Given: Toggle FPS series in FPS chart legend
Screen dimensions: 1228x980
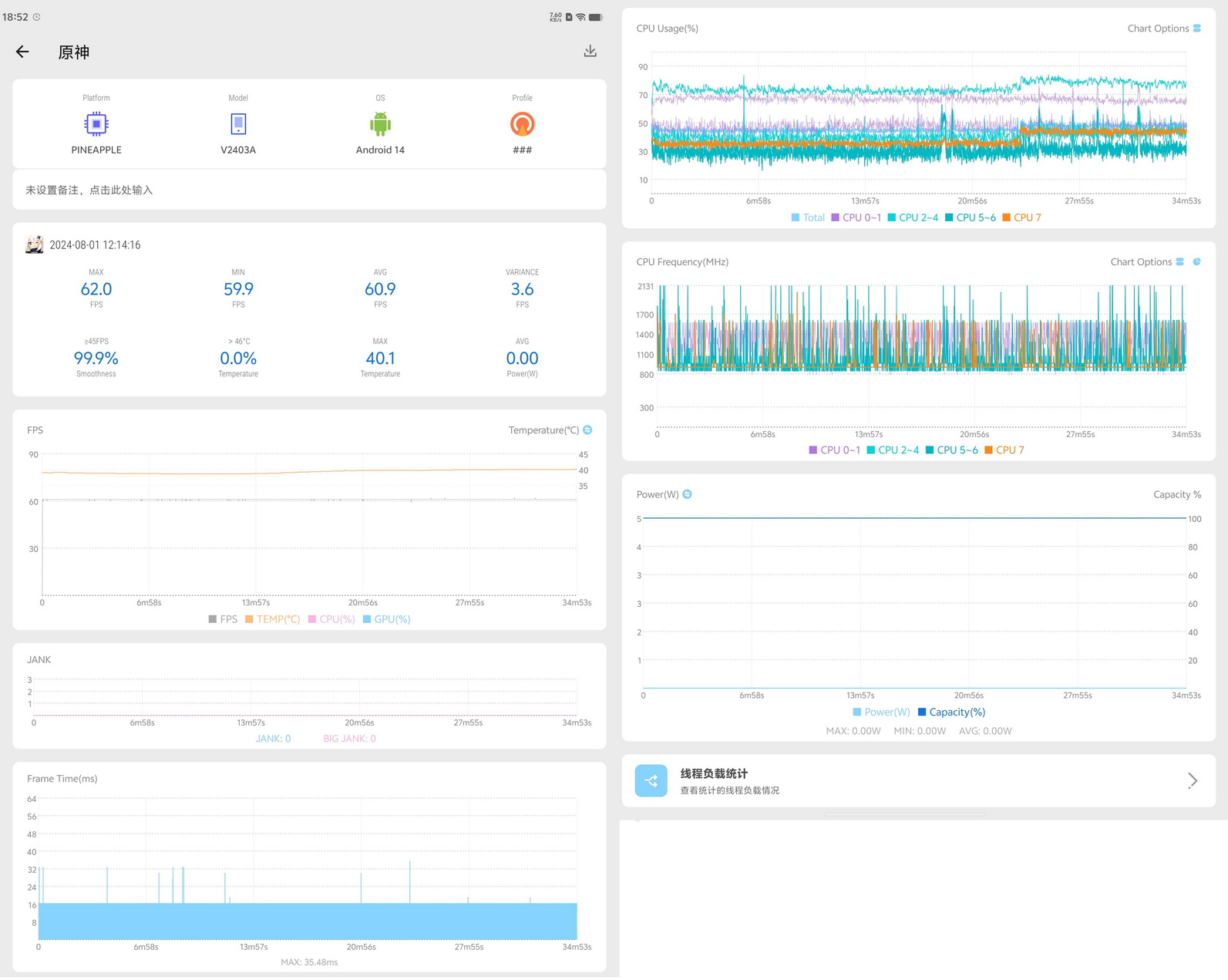Looking at the screenshot, I should click(223, 619).
